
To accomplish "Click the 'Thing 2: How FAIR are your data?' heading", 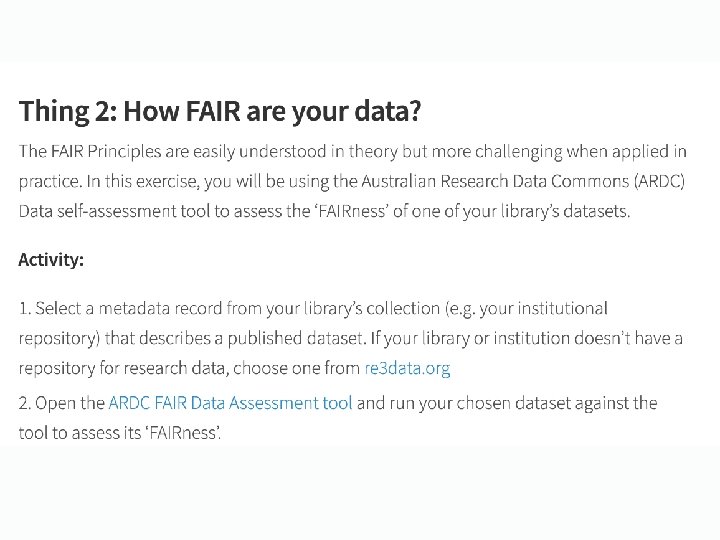I will click(x=219, y=110).
